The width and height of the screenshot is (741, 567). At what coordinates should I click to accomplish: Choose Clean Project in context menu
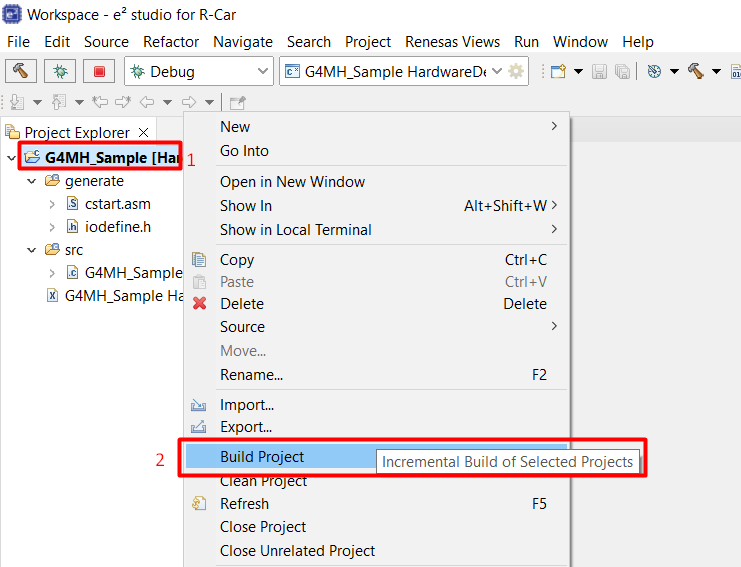[x=263, y=481]
